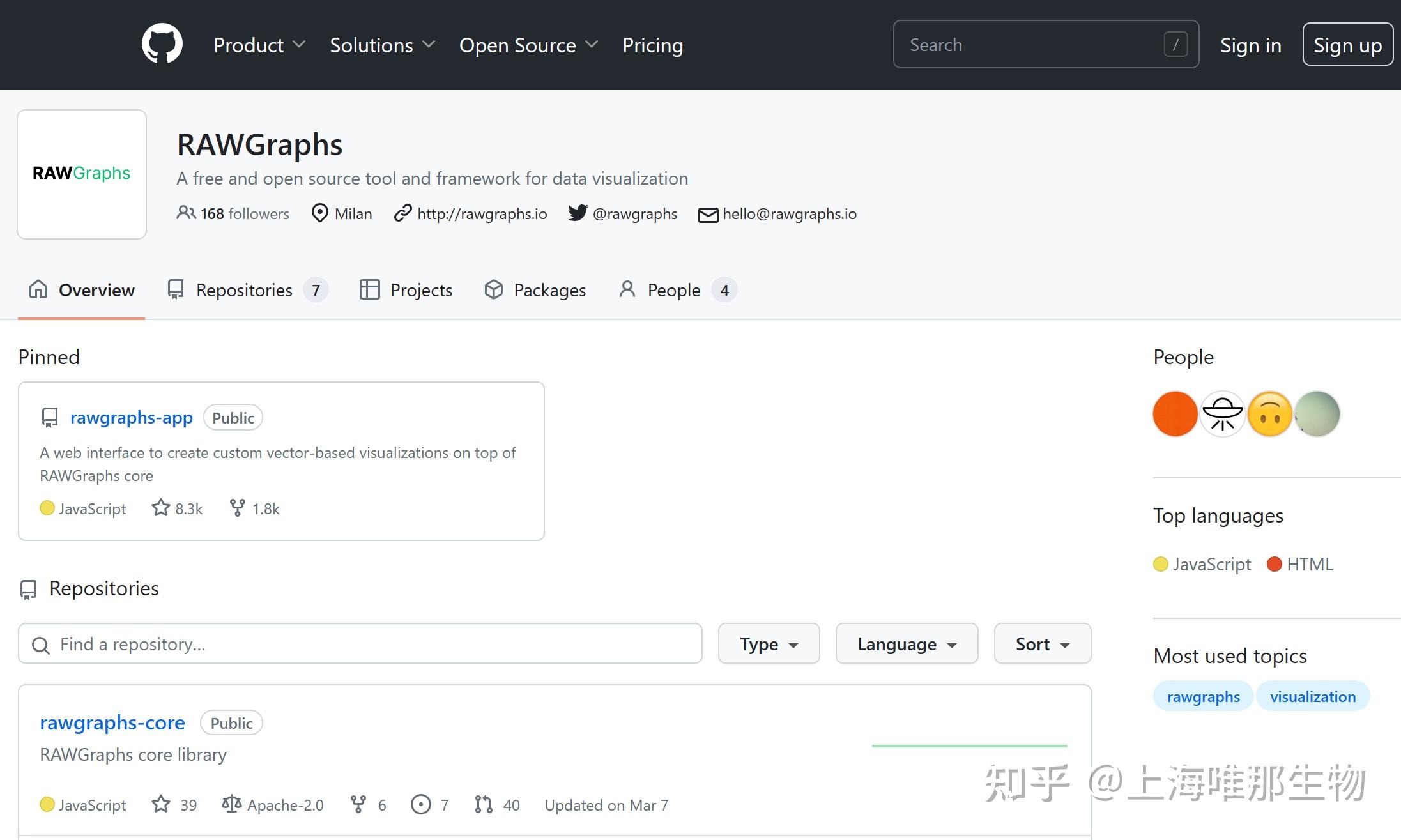Switch to the Repositories tab
1401x840 pixels.
[244, 289]
